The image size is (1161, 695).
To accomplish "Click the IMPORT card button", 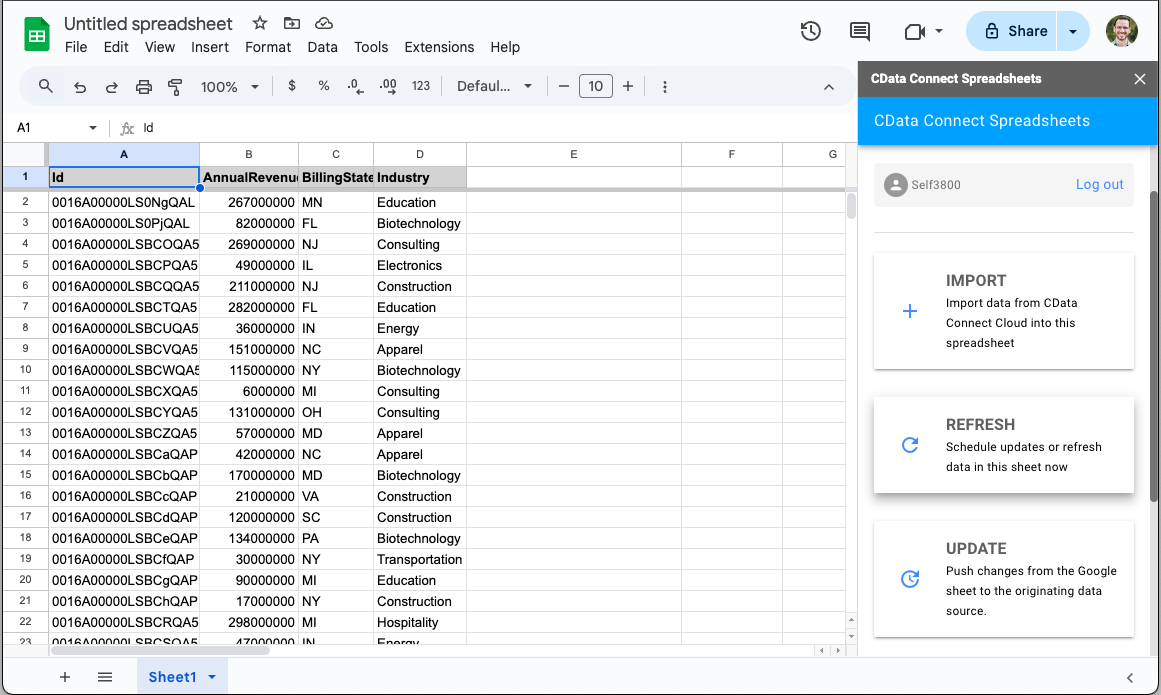I will [x=1003, y=311].
